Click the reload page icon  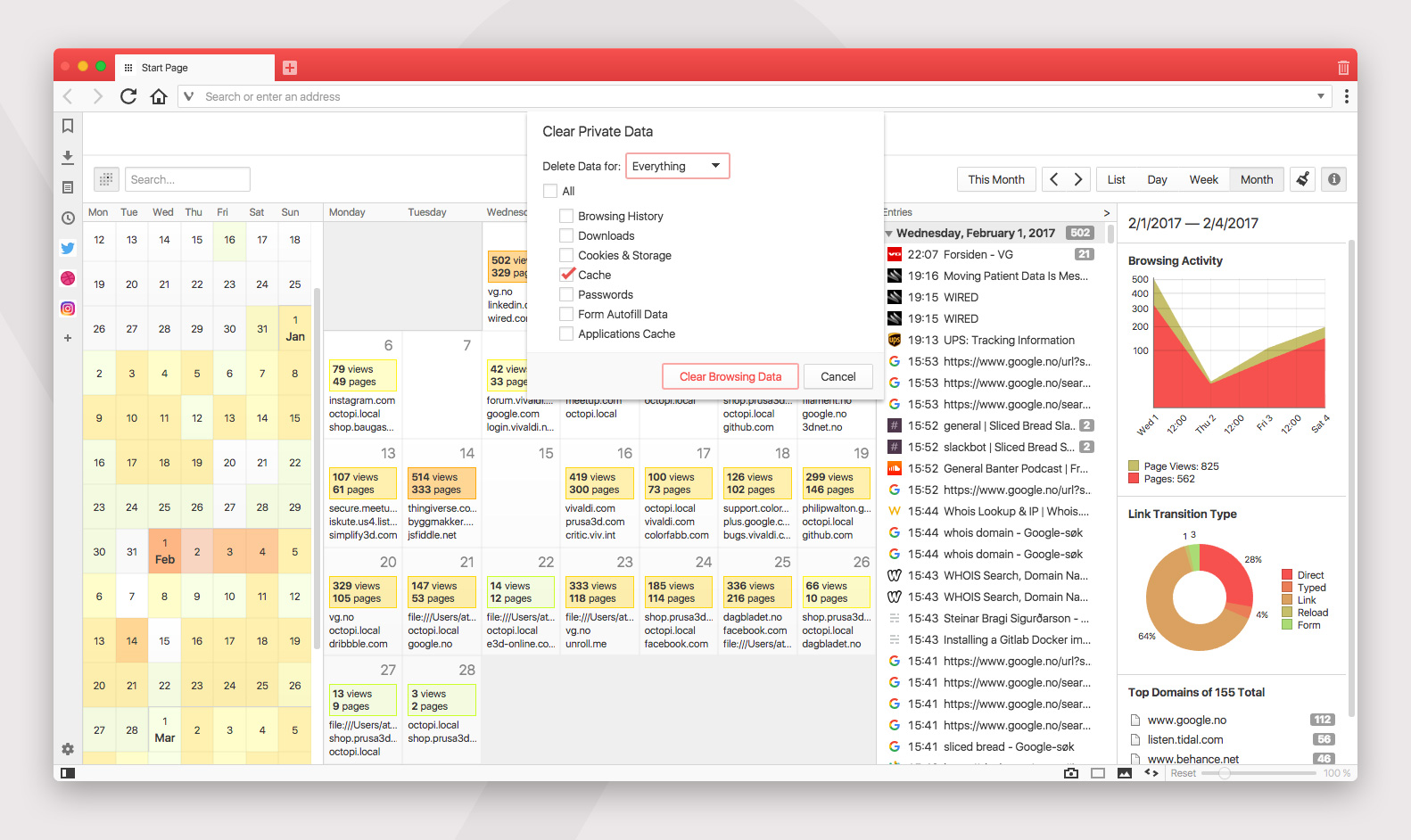(x=128, y=96)
